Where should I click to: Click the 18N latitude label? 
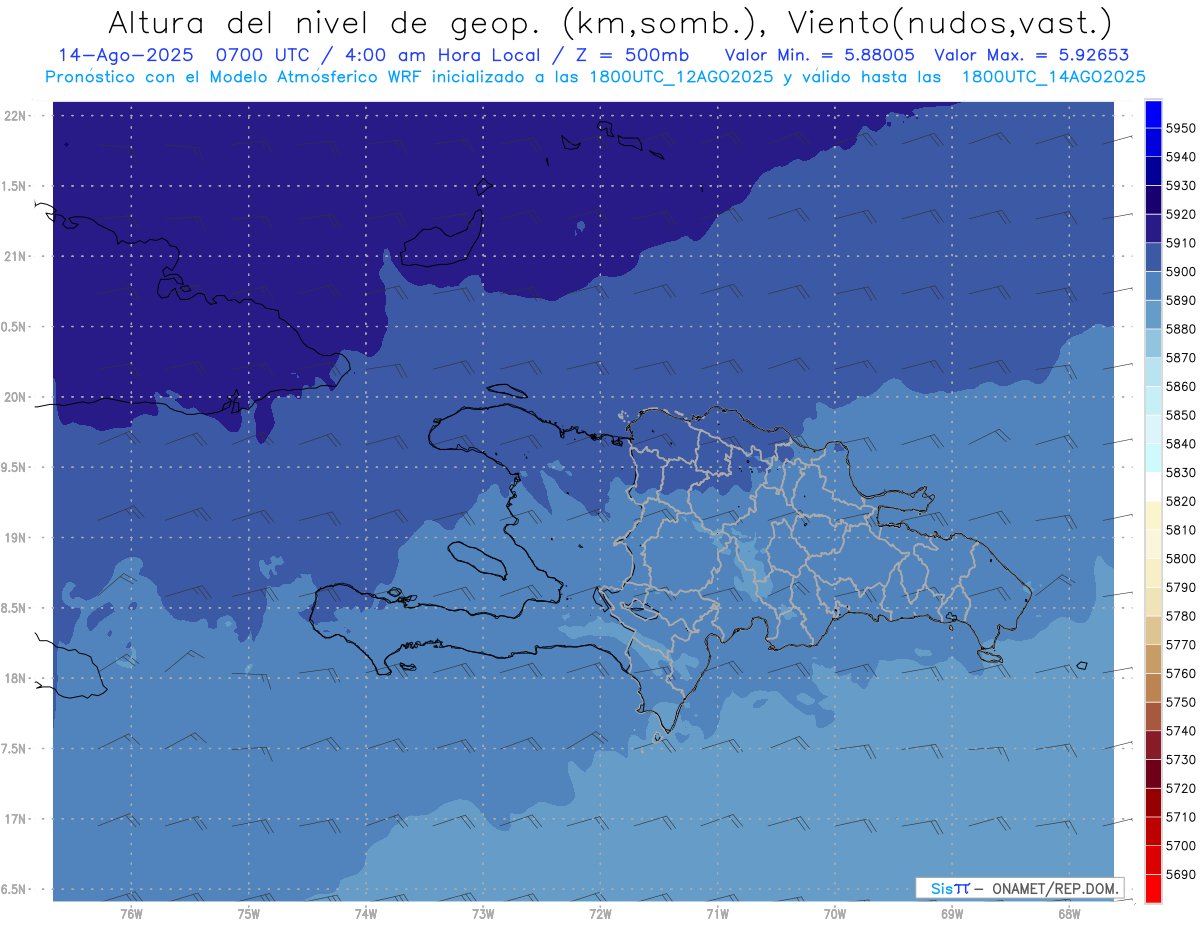(x=14, y=678)
